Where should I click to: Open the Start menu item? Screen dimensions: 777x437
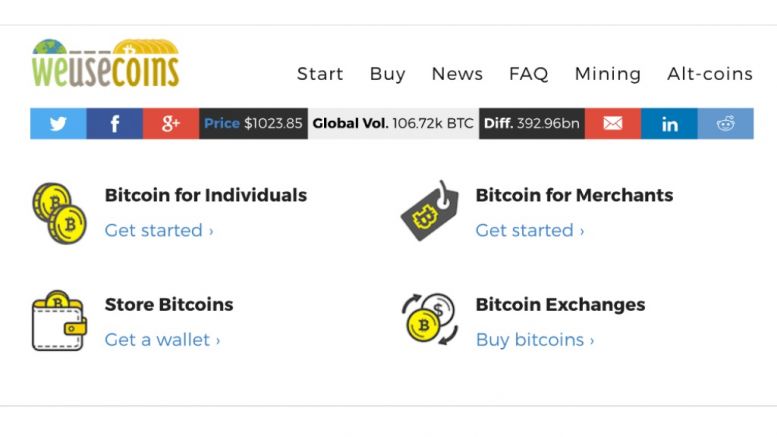[320, 74]
